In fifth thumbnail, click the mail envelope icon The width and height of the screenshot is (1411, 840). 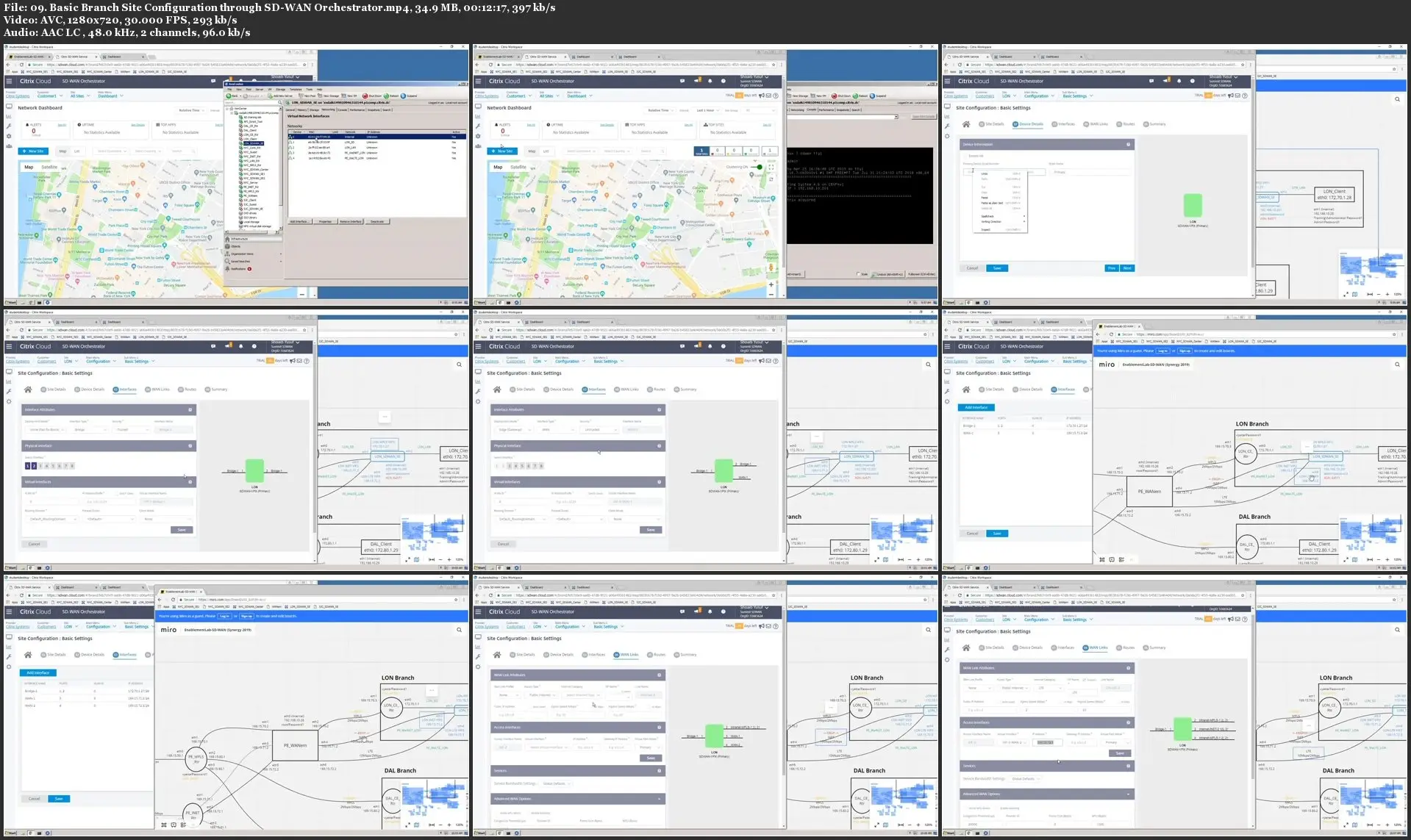click(768, 360)
